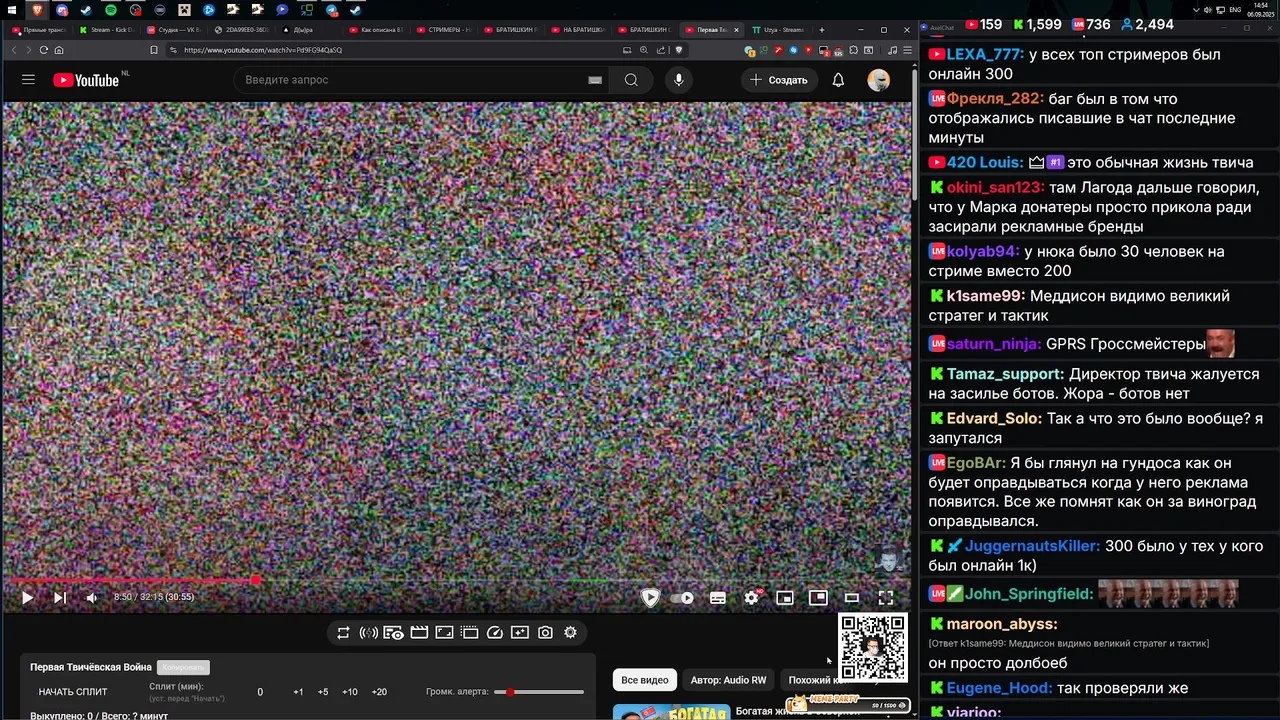The height and width of the screenshot is (720, 1280).
Task: Click the shield play icon in player controls
Action: click(x=650, y=597)
